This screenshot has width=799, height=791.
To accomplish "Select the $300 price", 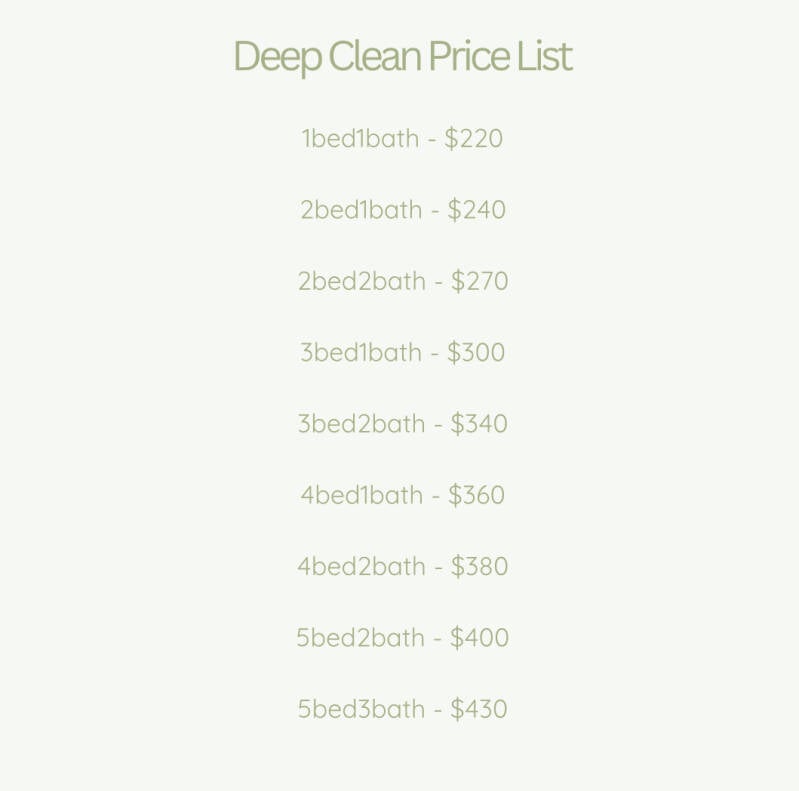I will pos(476,352).
